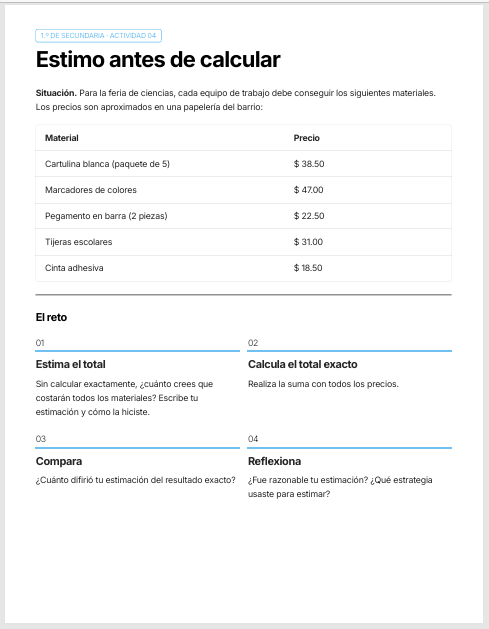
Task: Select the 'Tijeras escolares' row
Action: [x=243, y=242]
